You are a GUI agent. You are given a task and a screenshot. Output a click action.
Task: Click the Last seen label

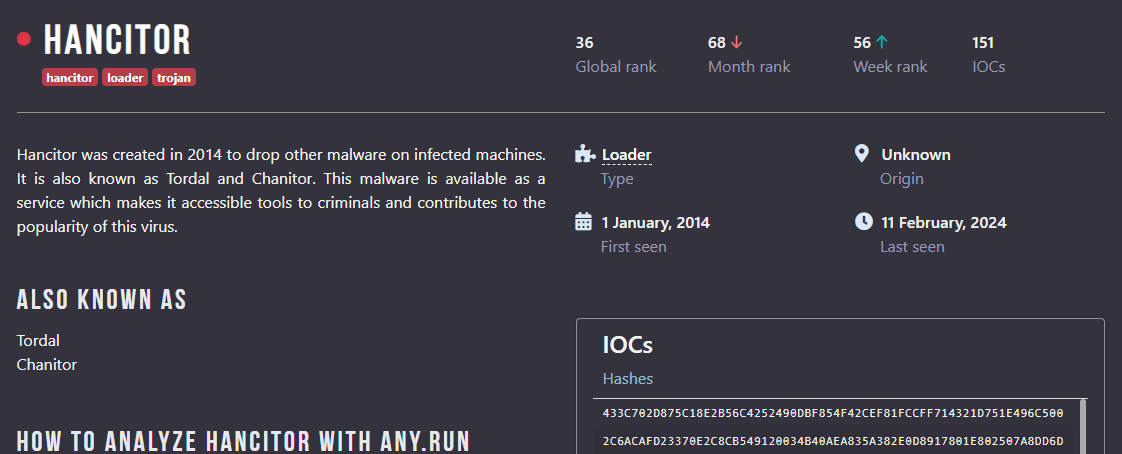912,247
